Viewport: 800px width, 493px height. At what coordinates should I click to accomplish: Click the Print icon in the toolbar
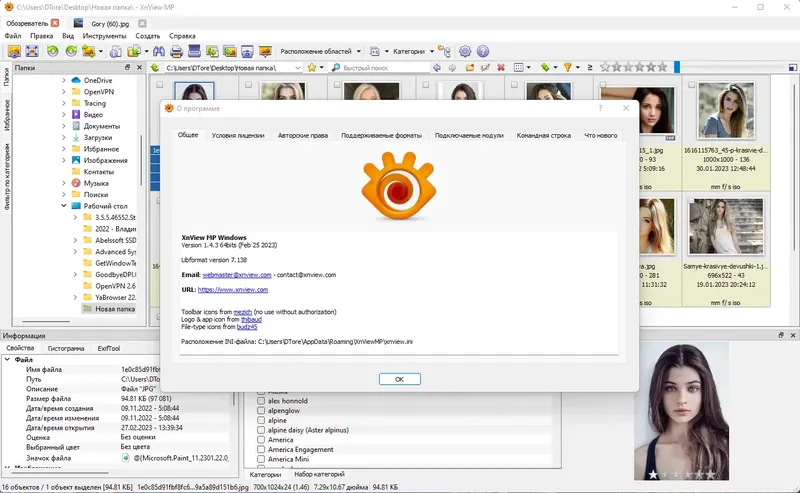[177, 51]
